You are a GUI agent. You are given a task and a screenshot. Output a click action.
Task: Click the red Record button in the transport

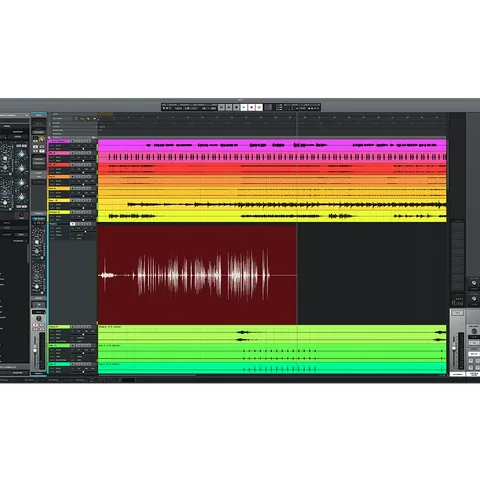(252, 107)
